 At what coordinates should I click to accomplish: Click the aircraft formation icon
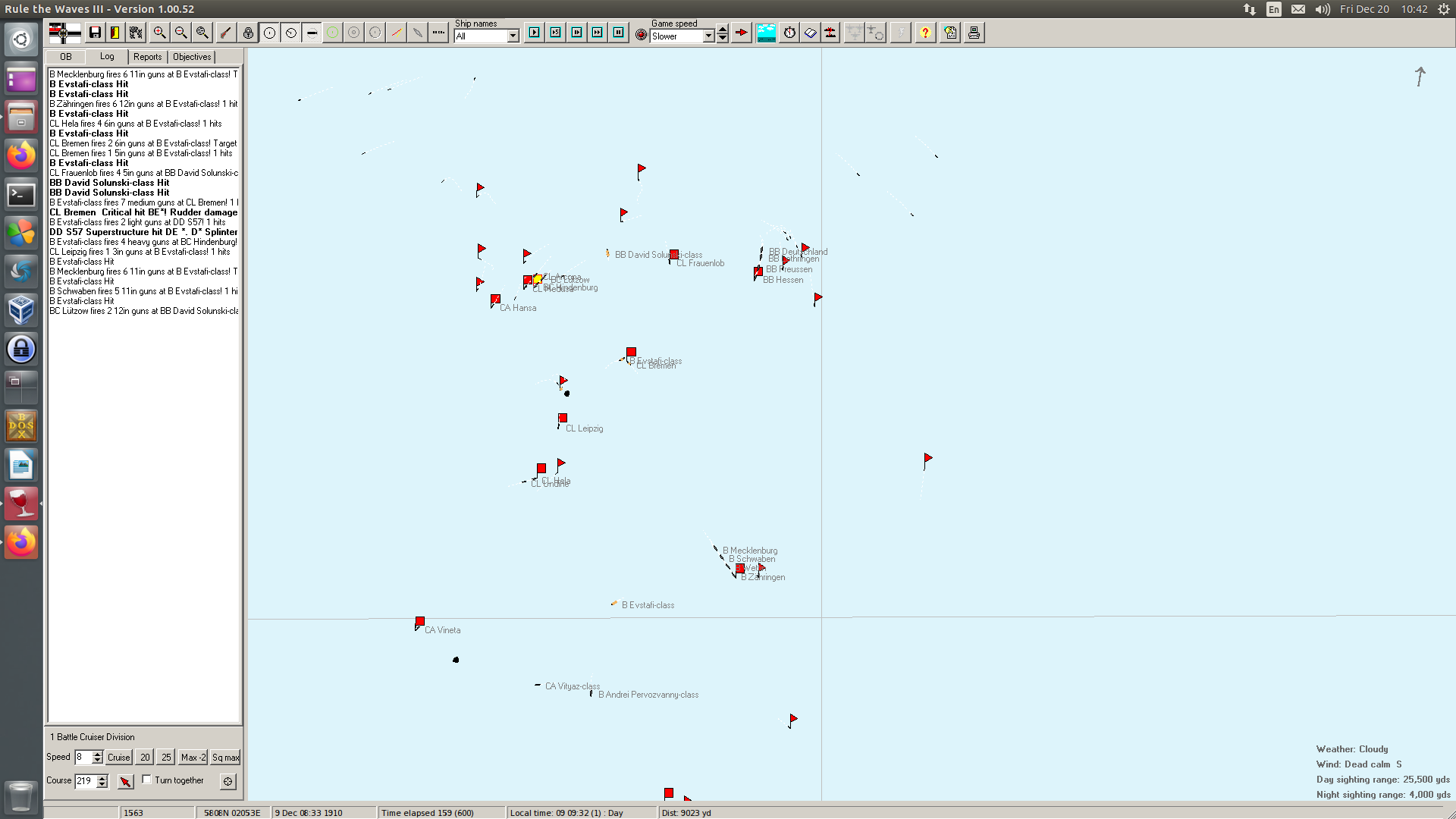[x=855, y=33]
